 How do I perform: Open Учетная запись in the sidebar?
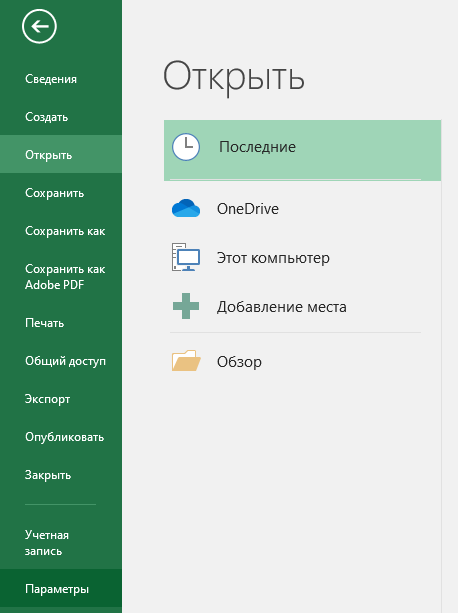pyautogui.click(x=61, y=543)
